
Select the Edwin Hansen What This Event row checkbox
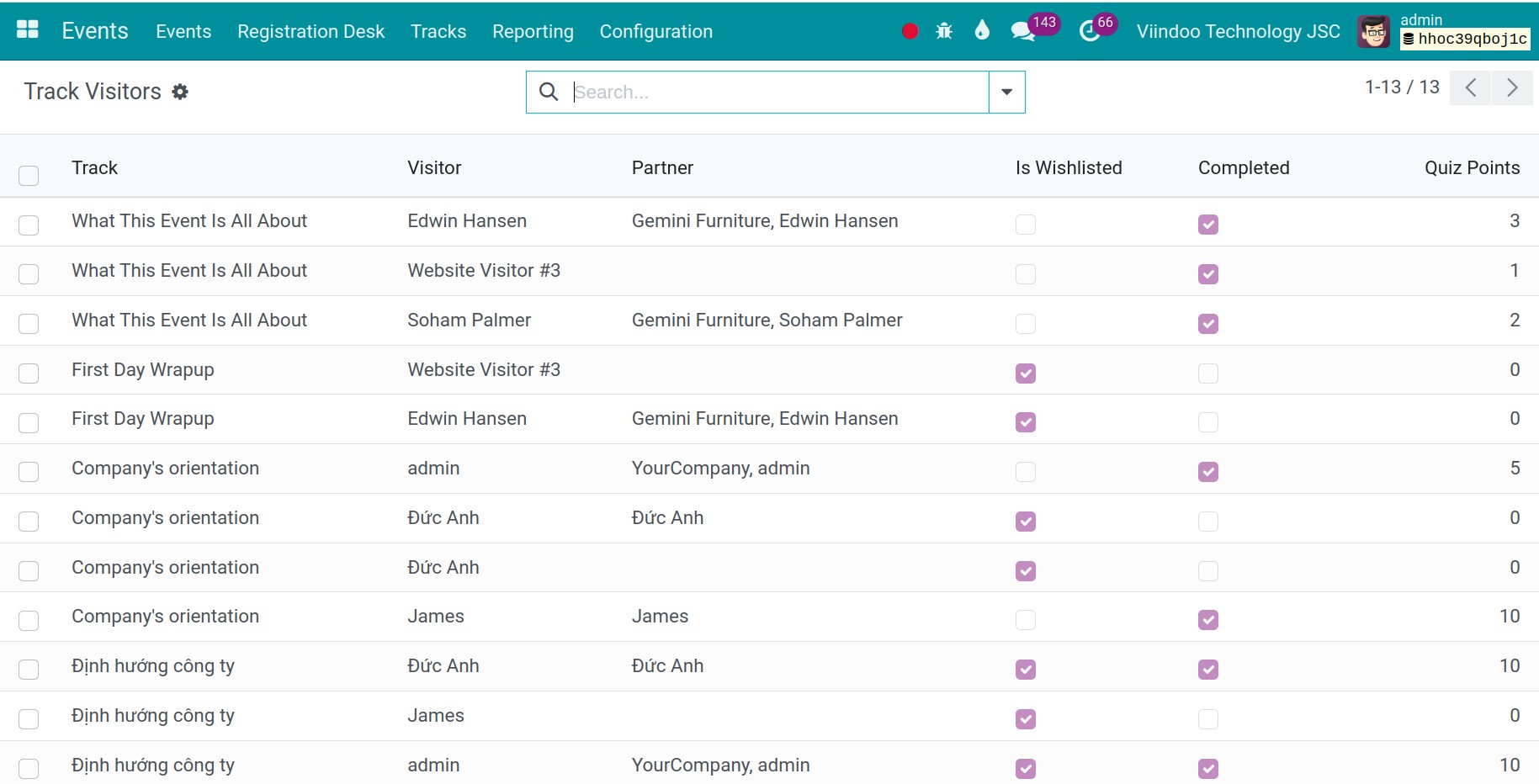pyautogui.click(x=29, y=225)
